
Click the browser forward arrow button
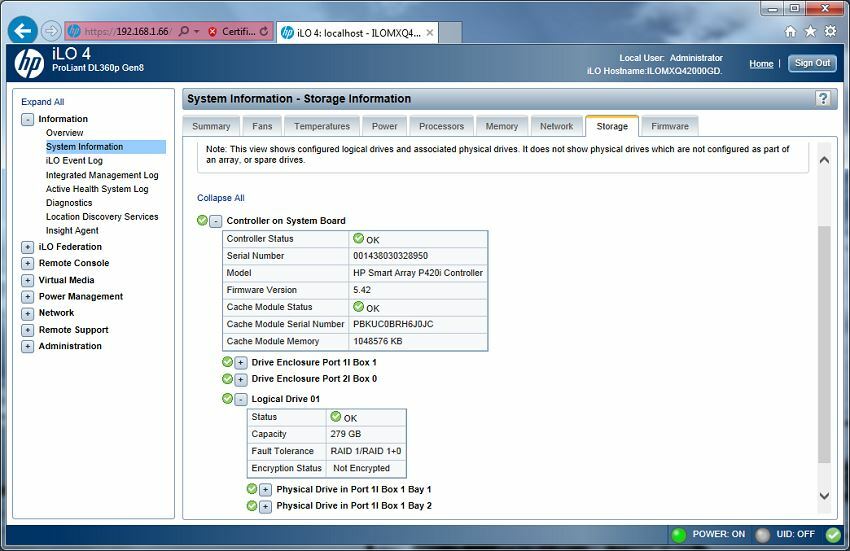[x=50, y=31]
